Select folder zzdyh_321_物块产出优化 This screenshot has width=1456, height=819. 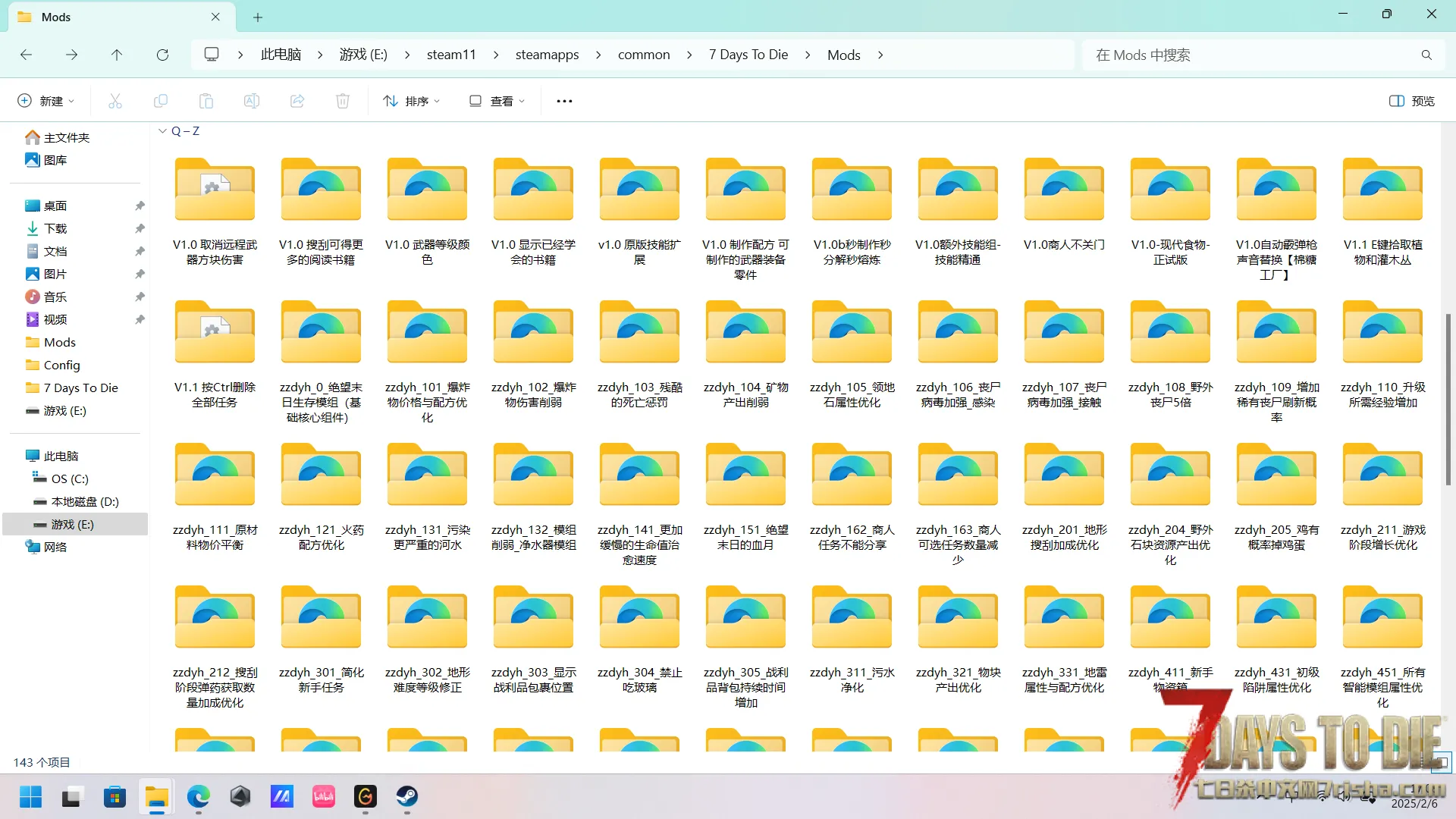click(958, 639)
